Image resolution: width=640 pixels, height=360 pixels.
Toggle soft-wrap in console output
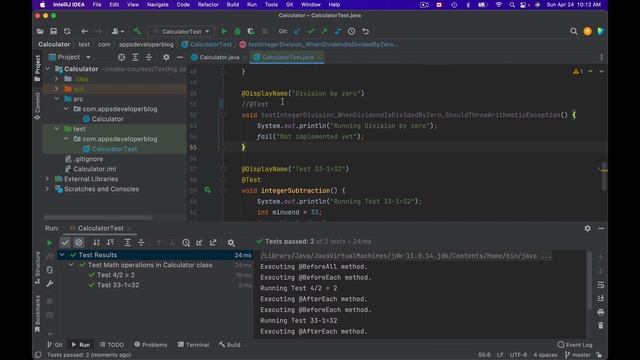click(601, 285)
